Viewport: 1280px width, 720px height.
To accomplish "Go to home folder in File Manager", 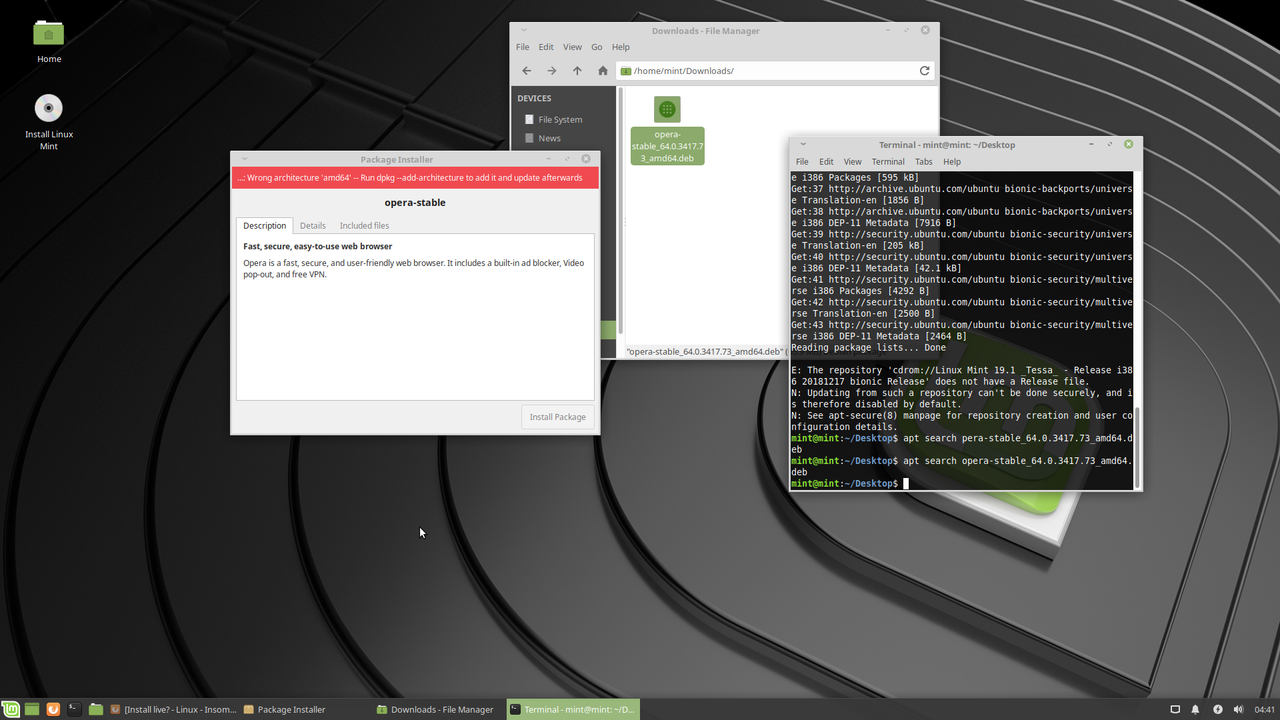I will tap(602, 71).
